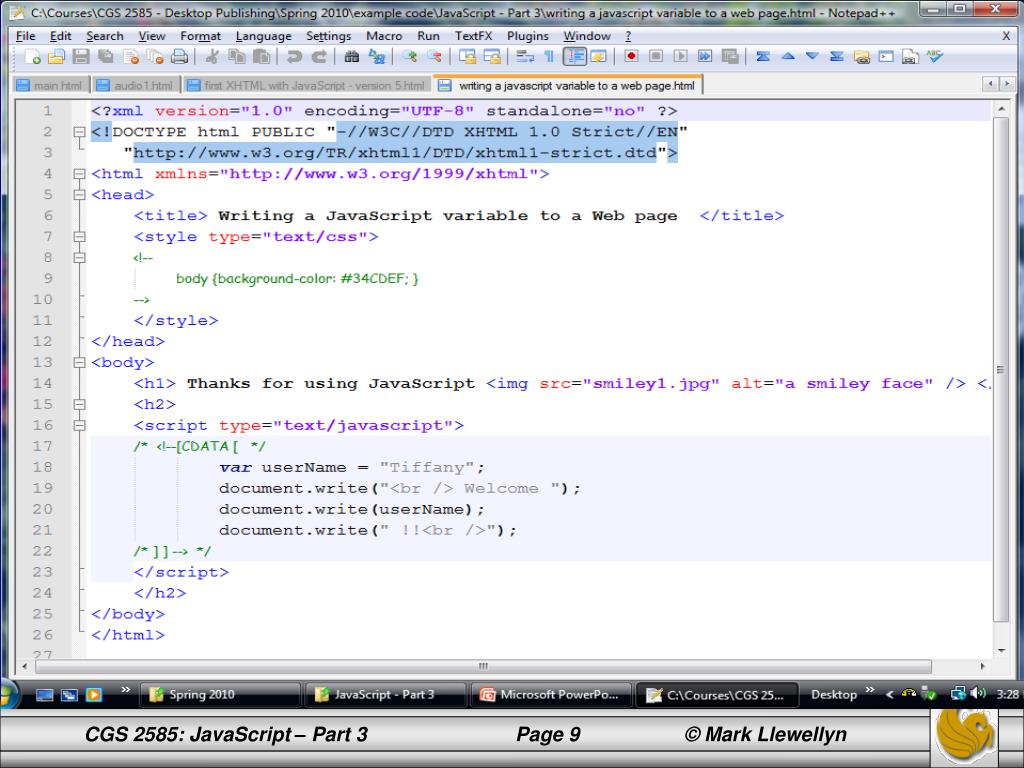Click the Stop macro recording icon
Viewport: 1024px width, 768px height.
[656, 57]
